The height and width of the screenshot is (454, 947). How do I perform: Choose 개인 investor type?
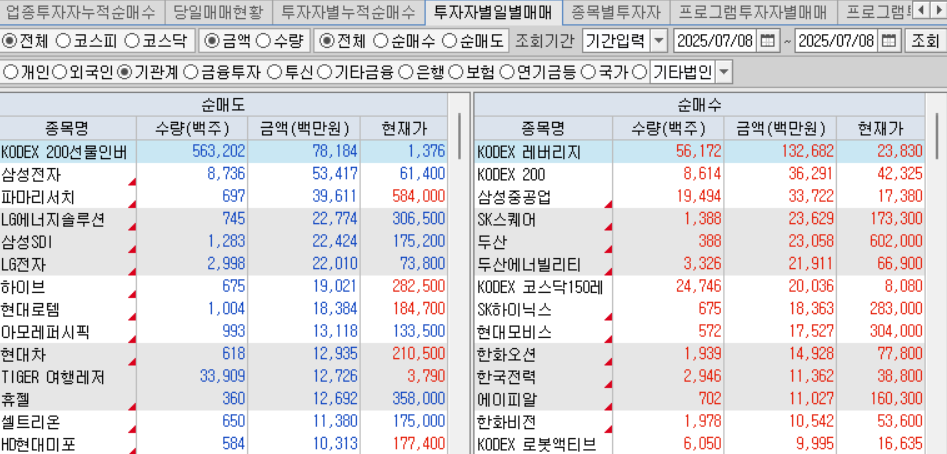[x=10, y=72]
